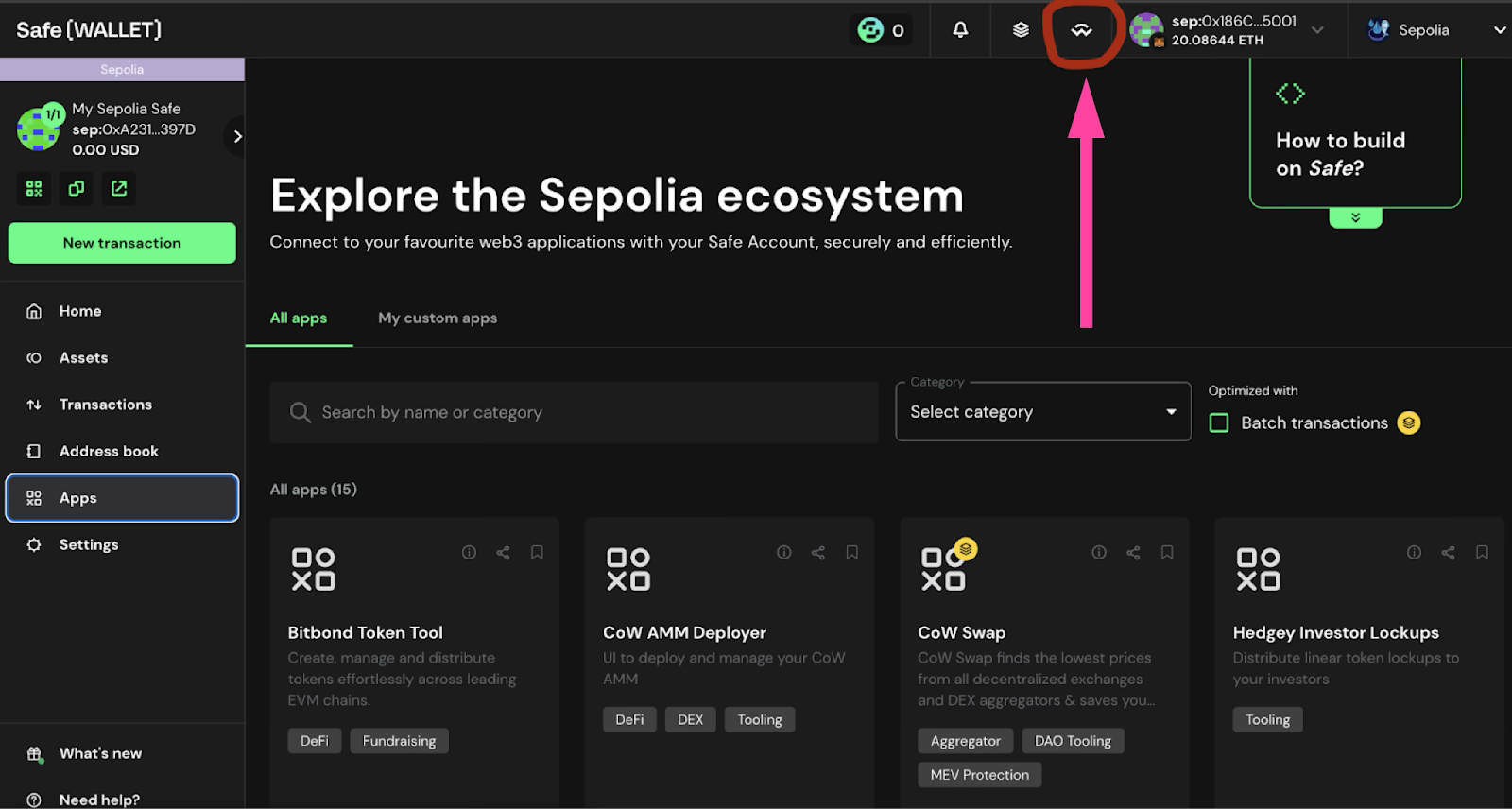Screen dimensions: 1512x809
Task: Click the New transaction button
Action: point(122,243)
